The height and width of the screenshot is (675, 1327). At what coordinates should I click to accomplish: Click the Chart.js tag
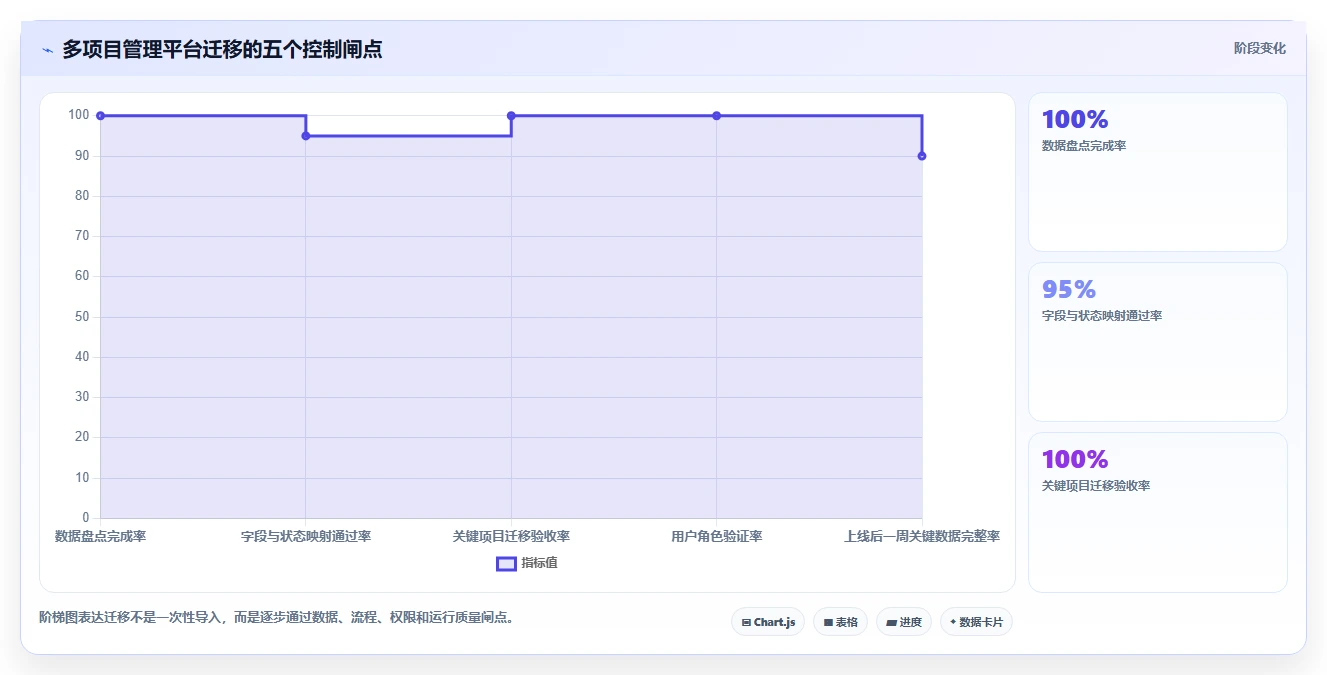coord(768,622)
